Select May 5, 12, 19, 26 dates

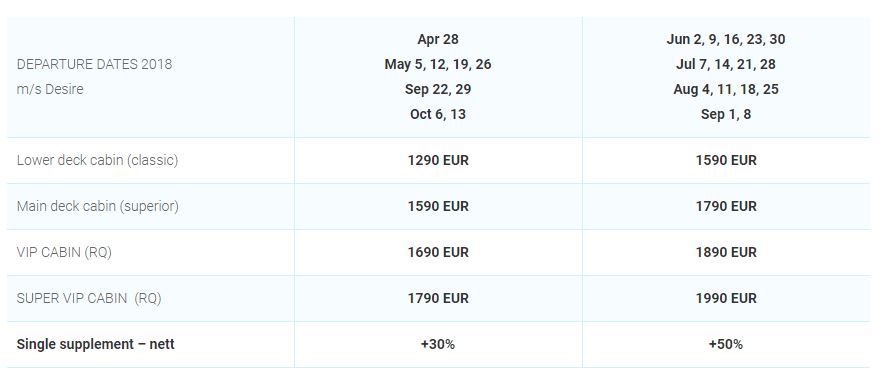coord(438,64)
